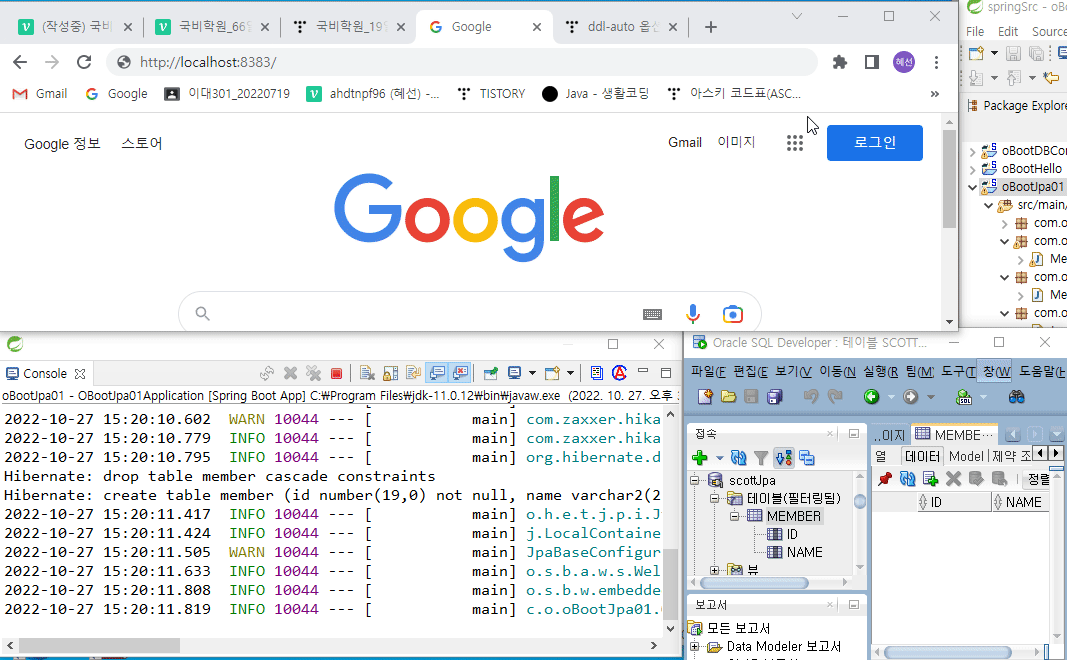Click Save All icon in SQL Developer

(x=774, y=397)
